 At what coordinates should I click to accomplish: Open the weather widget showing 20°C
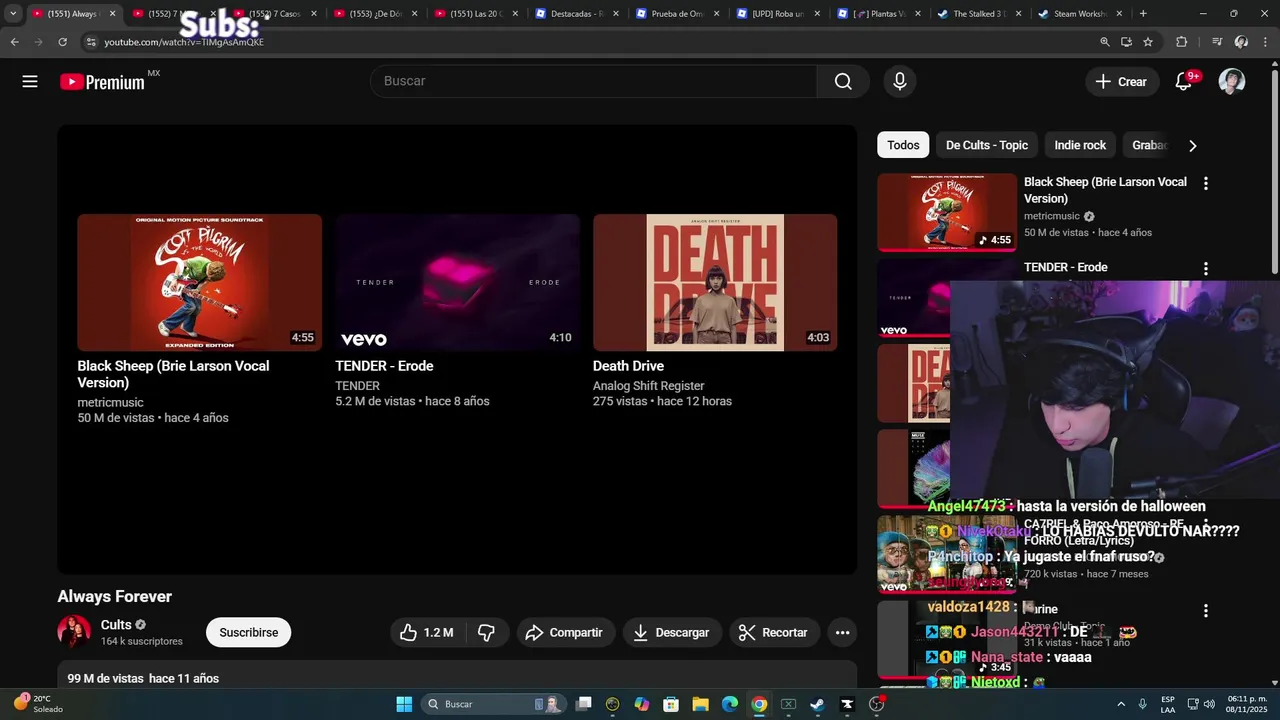37,704
